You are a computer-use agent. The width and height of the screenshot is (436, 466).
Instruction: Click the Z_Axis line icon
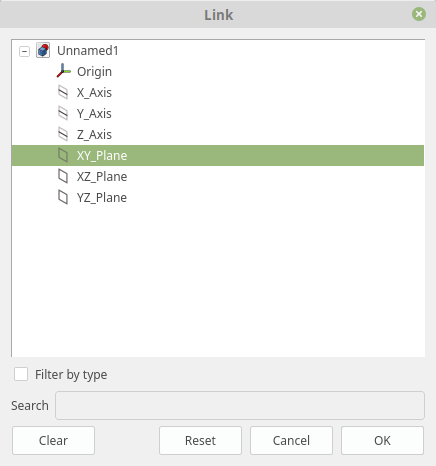click(63, 134)
